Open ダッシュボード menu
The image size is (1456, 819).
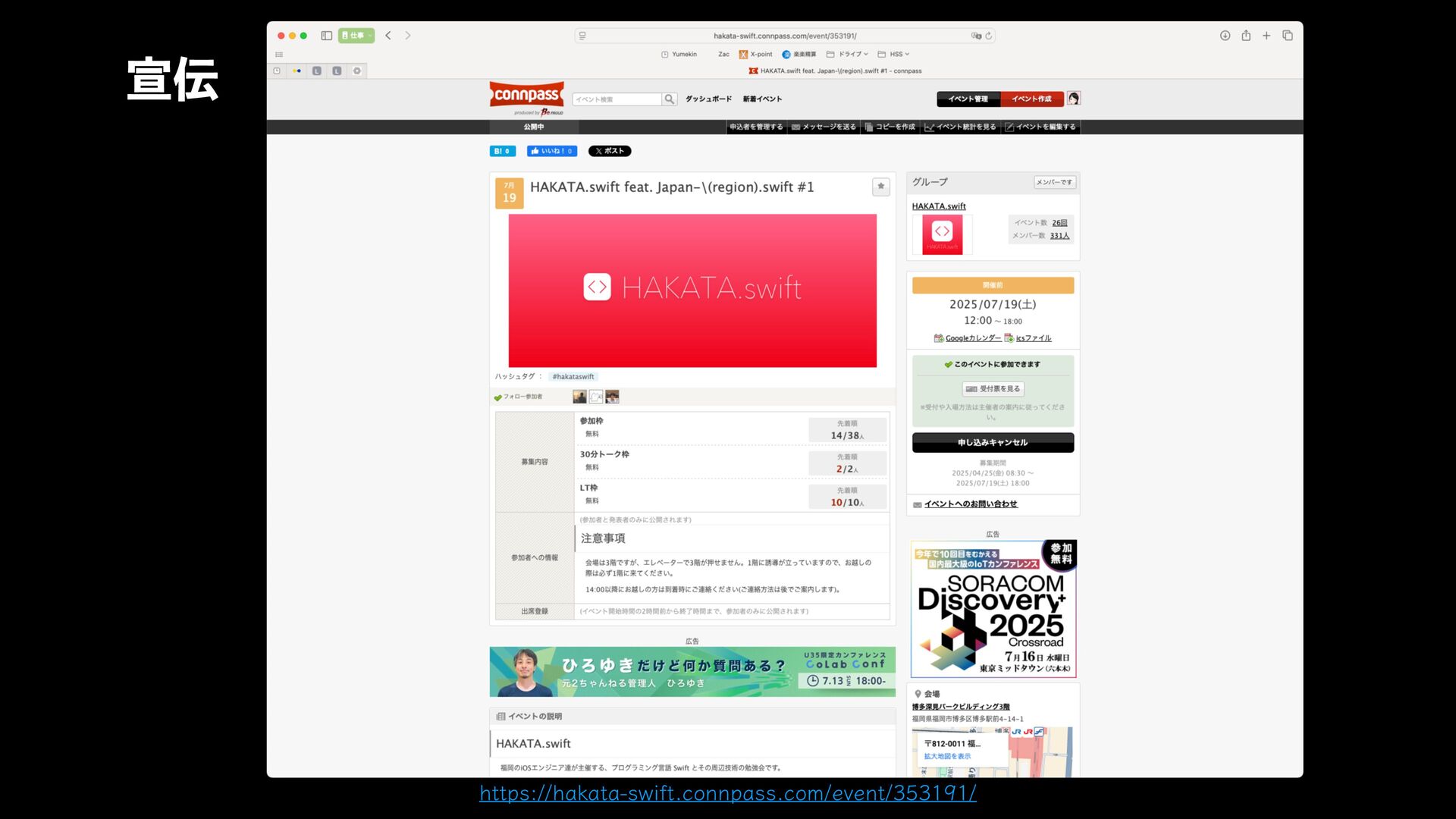coord(709,99)
